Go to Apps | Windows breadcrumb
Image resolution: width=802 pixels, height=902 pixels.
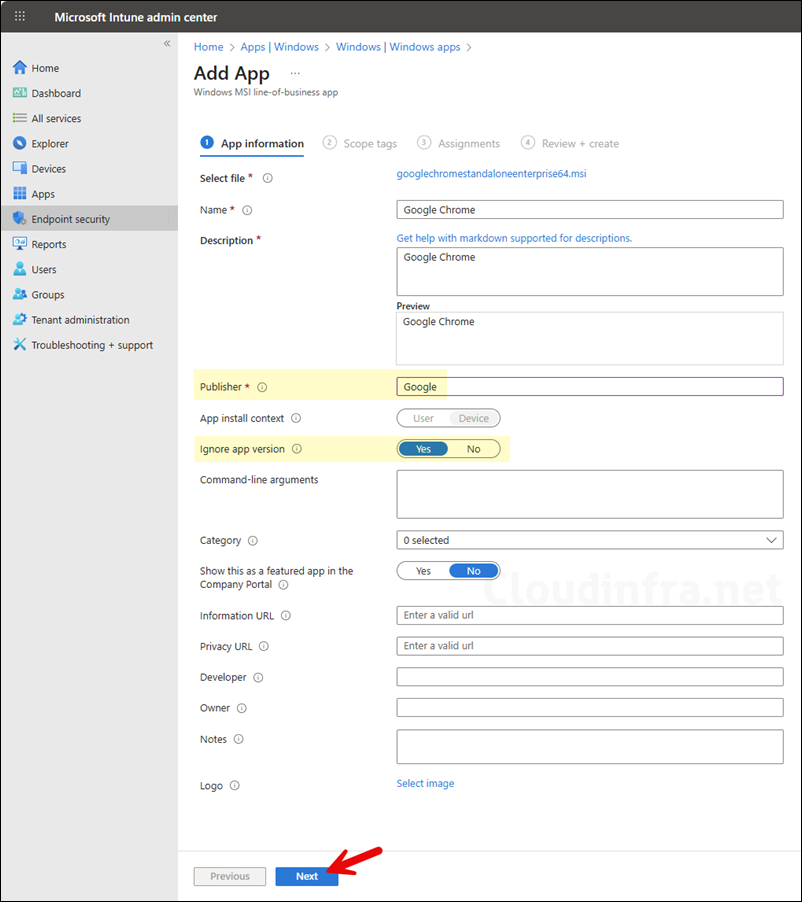[x=280, y=47]
